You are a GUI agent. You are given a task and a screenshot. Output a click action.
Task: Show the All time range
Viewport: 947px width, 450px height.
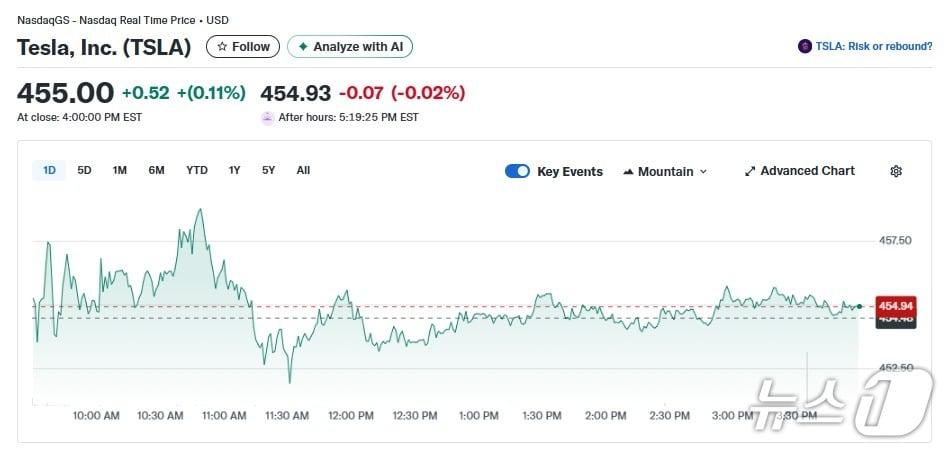click(x=303, y=170)
